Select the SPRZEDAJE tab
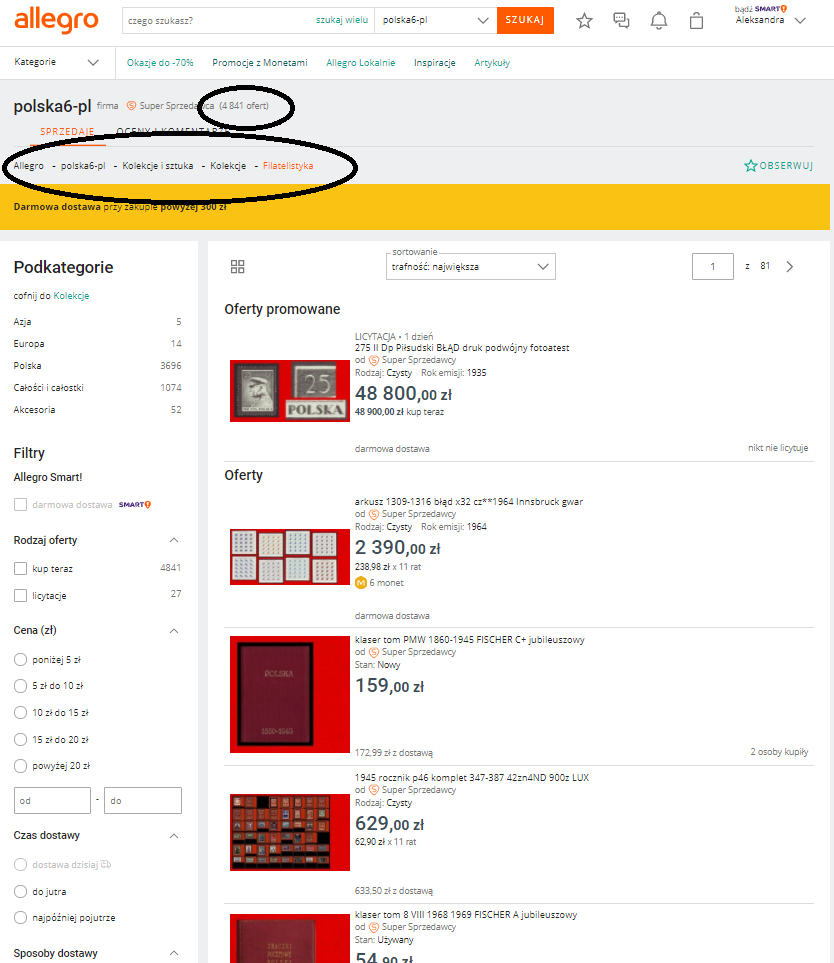The image size is (834, 963). 67,132
